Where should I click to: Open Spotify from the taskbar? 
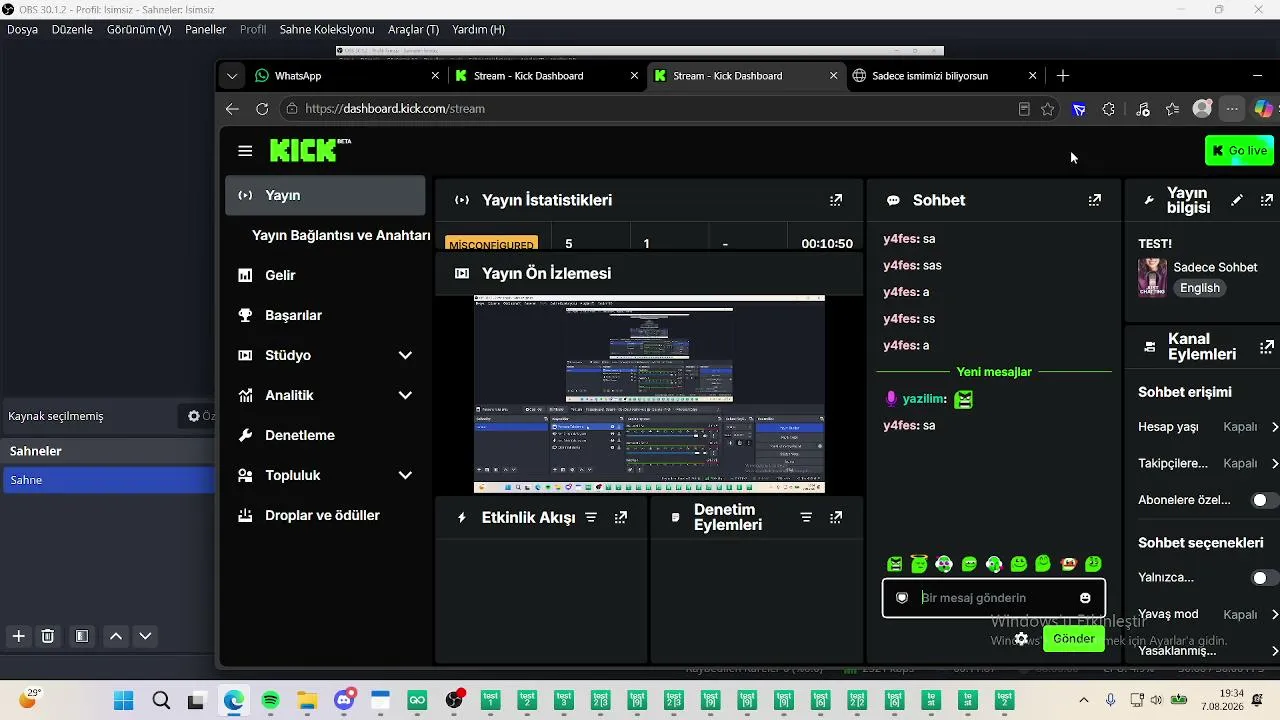coord(270,701)
